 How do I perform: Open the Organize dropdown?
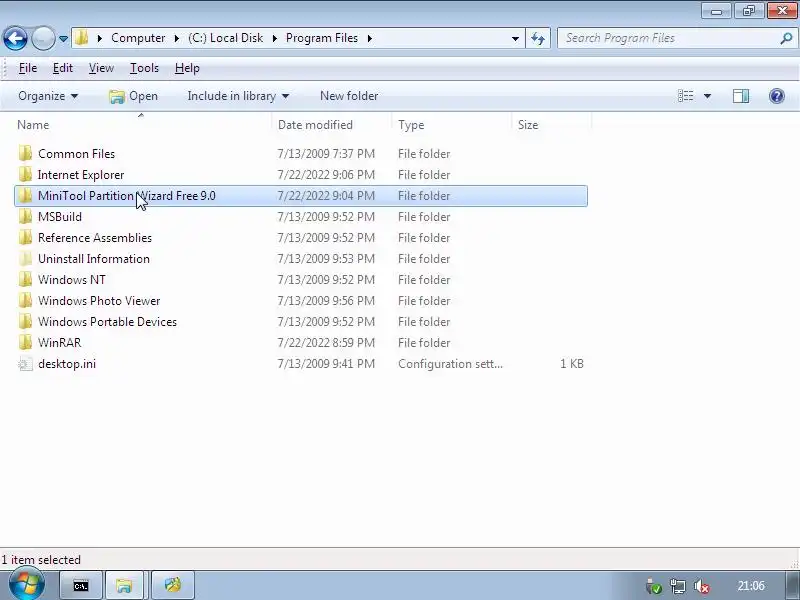point(48,96)
